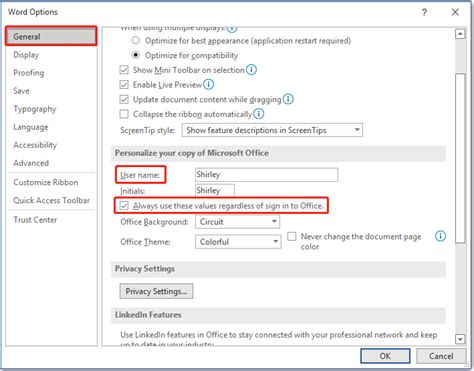Toggle Show Mini Toolbar on selection checkbox
474x371 pixels.
[x=124, y=70]
